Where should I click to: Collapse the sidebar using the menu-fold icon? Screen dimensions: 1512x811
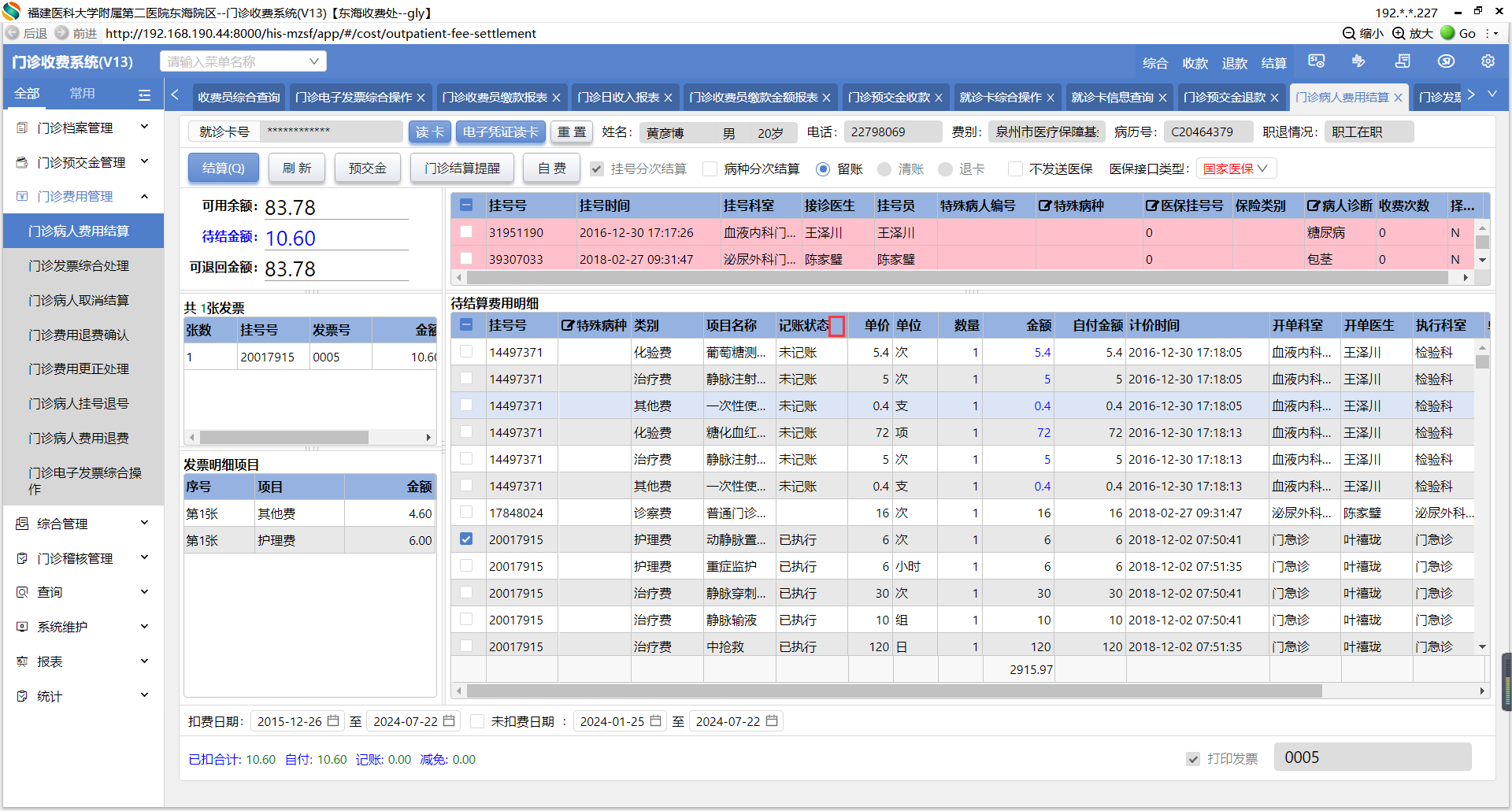144,94
